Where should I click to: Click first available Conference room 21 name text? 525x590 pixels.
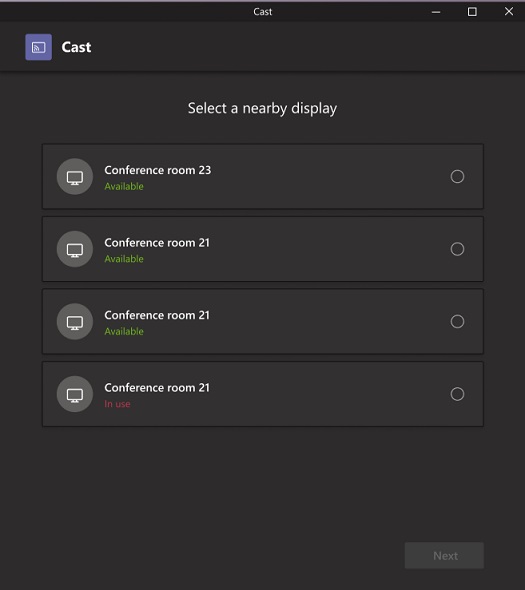click(x=157, y=243)
